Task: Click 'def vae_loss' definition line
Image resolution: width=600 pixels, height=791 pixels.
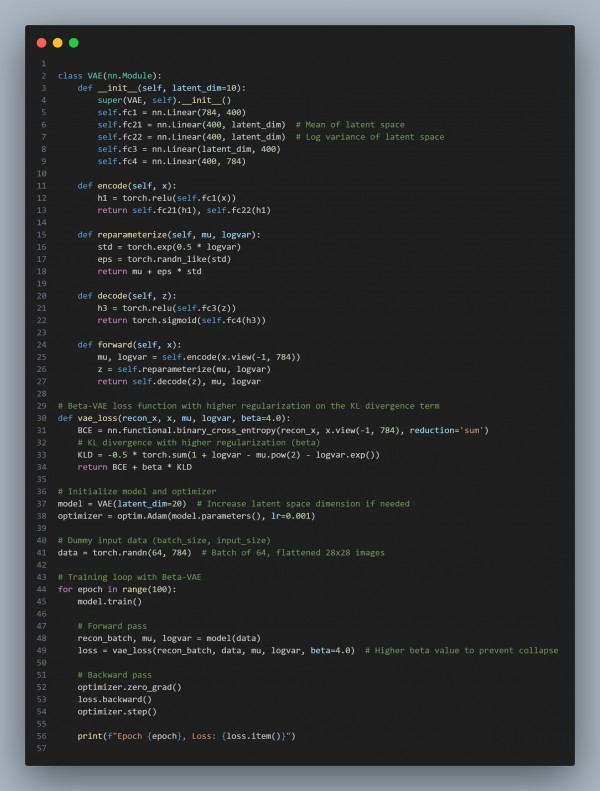Action: (174, 418)
